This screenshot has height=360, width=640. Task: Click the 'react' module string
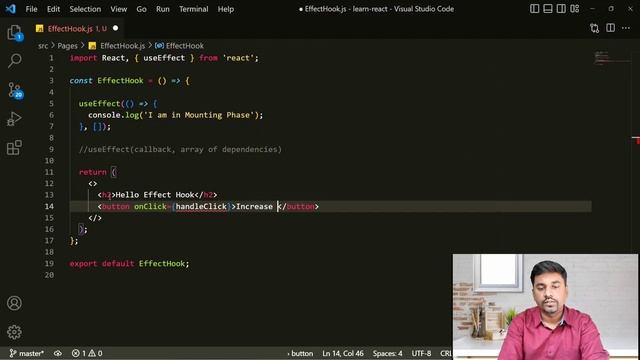238,58
